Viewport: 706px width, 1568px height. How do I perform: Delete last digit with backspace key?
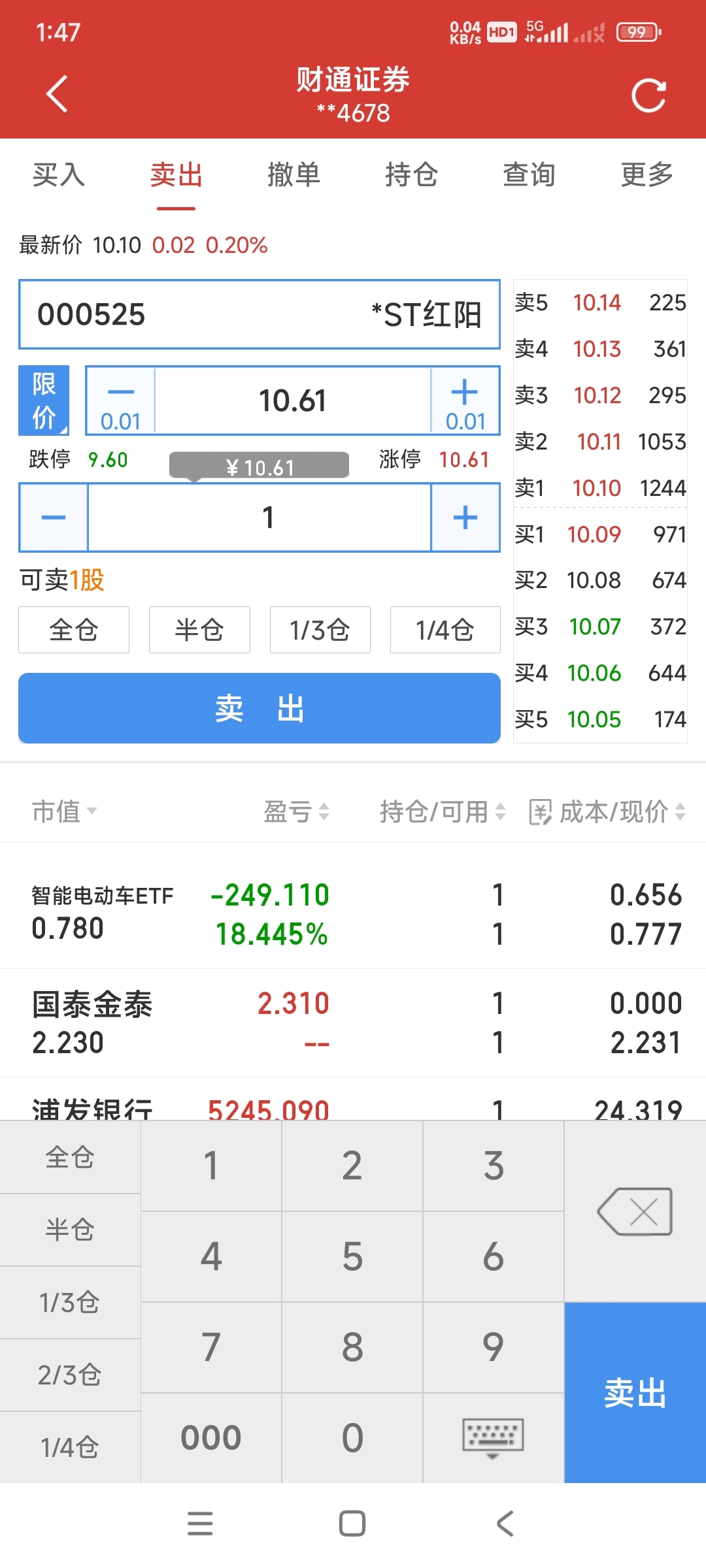[x=635, y=1212]
